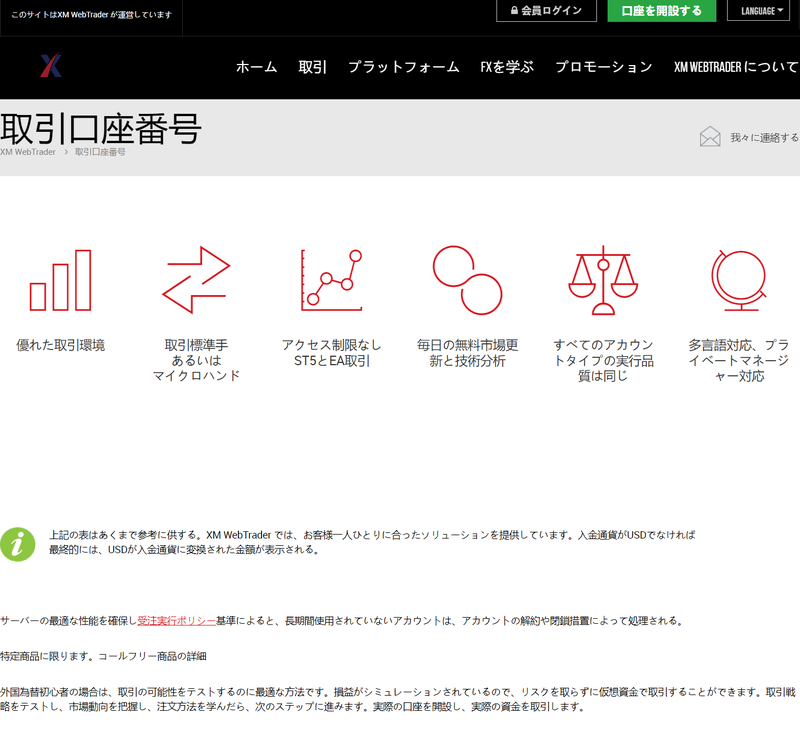
Task: Open the プラットフォーム menu
Action: click(404, 67)
